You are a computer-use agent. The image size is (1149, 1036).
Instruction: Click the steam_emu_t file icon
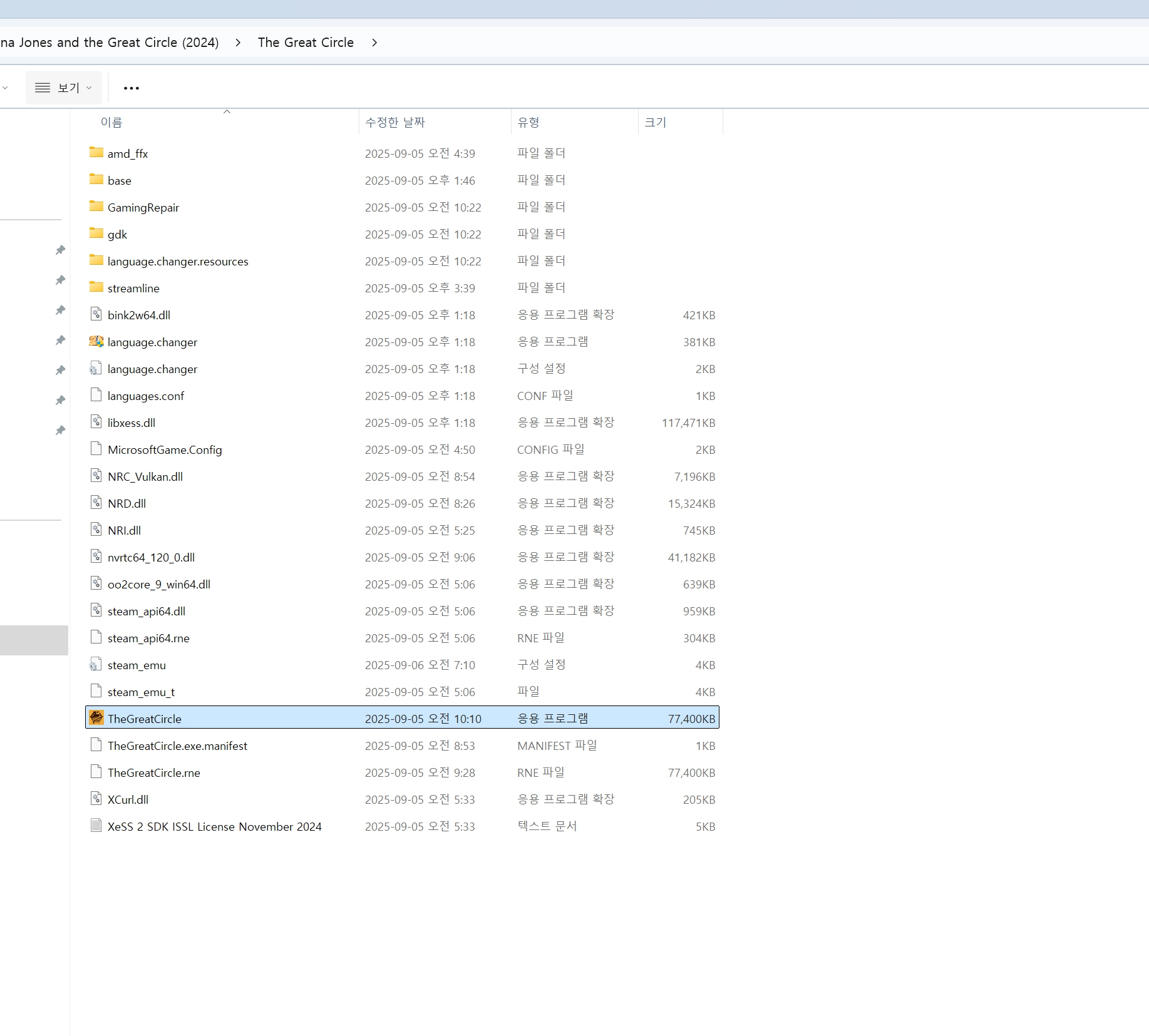96,691
